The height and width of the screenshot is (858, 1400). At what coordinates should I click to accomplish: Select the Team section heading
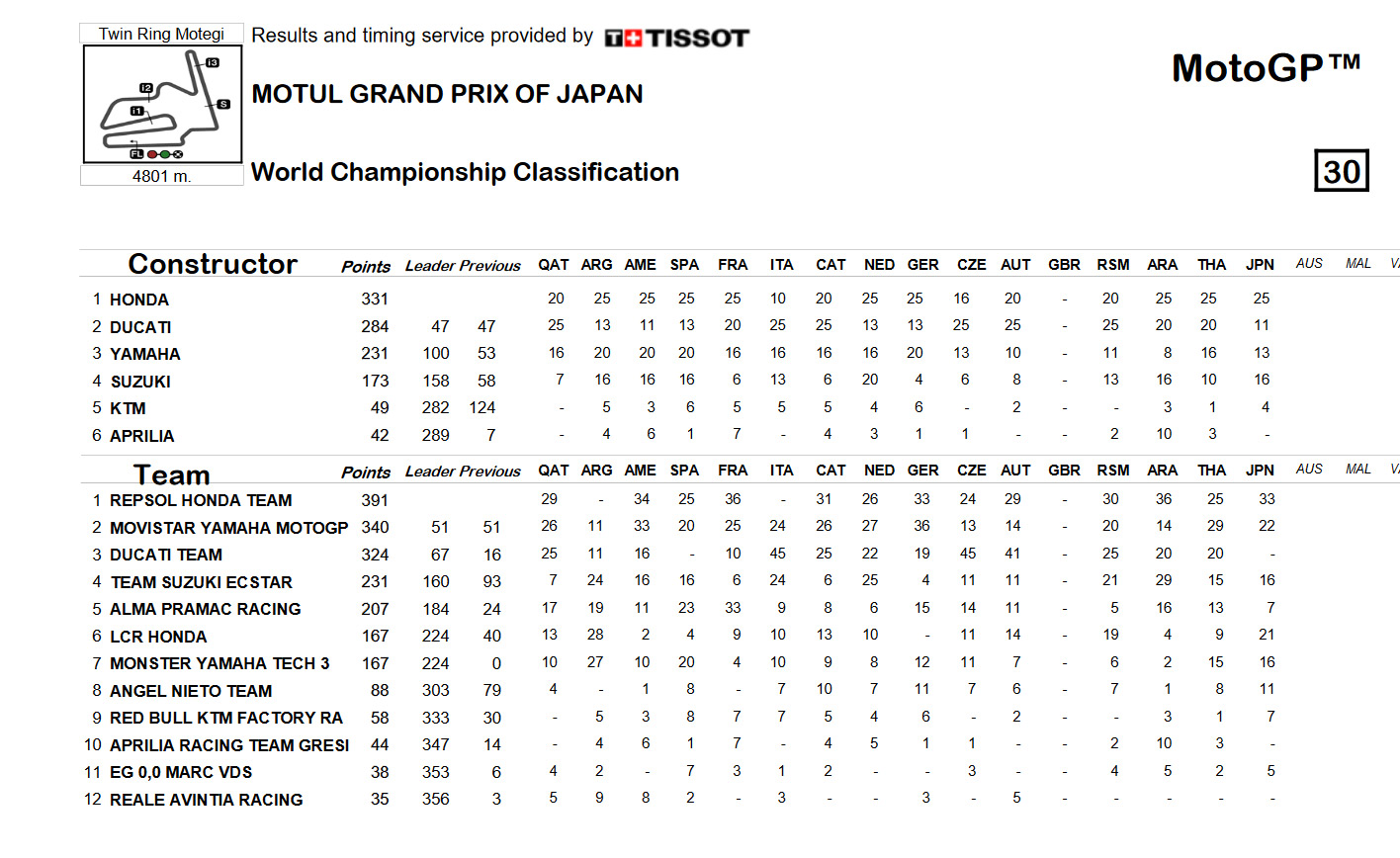click(172, 474)
